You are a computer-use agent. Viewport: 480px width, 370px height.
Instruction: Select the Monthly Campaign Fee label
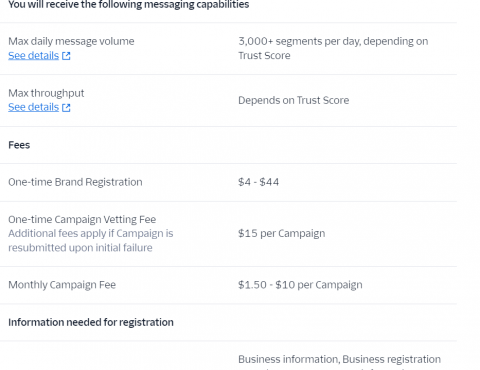coord(62,285)
